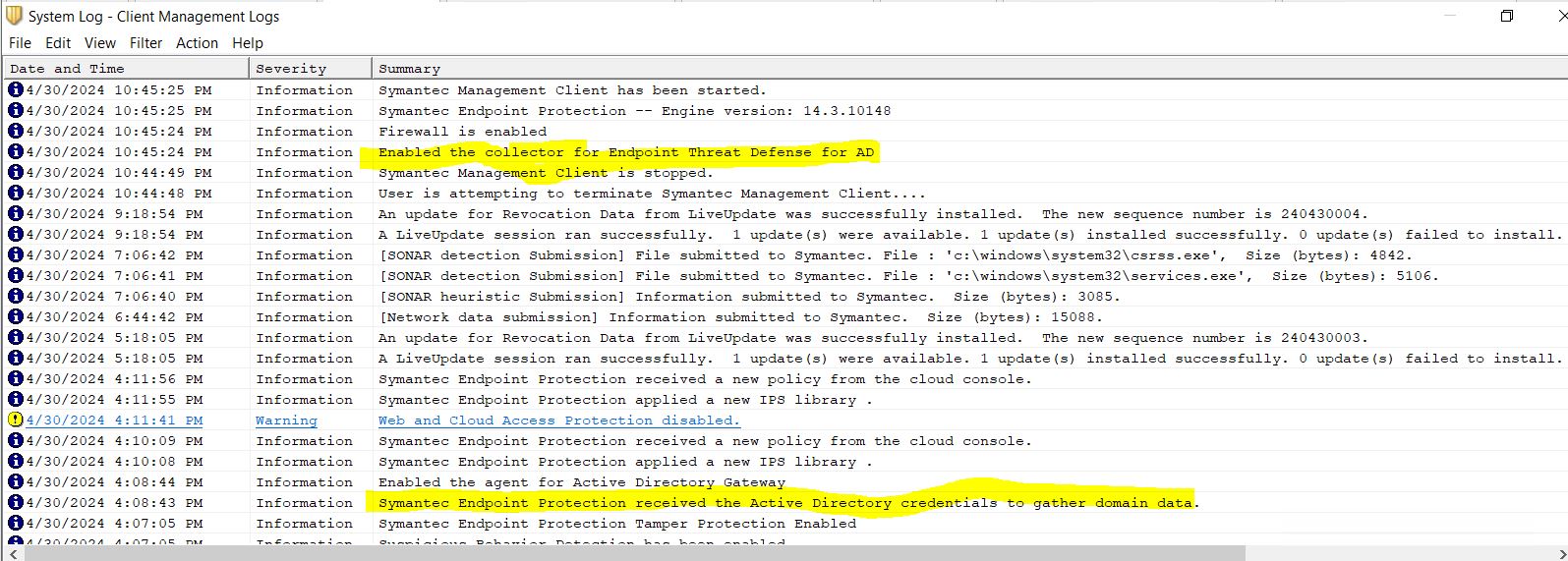The height and width of the screenshot is (561, 1568).
Task: Click info icon of 'User is attempting to terminate' row
Action: [15, 193]
